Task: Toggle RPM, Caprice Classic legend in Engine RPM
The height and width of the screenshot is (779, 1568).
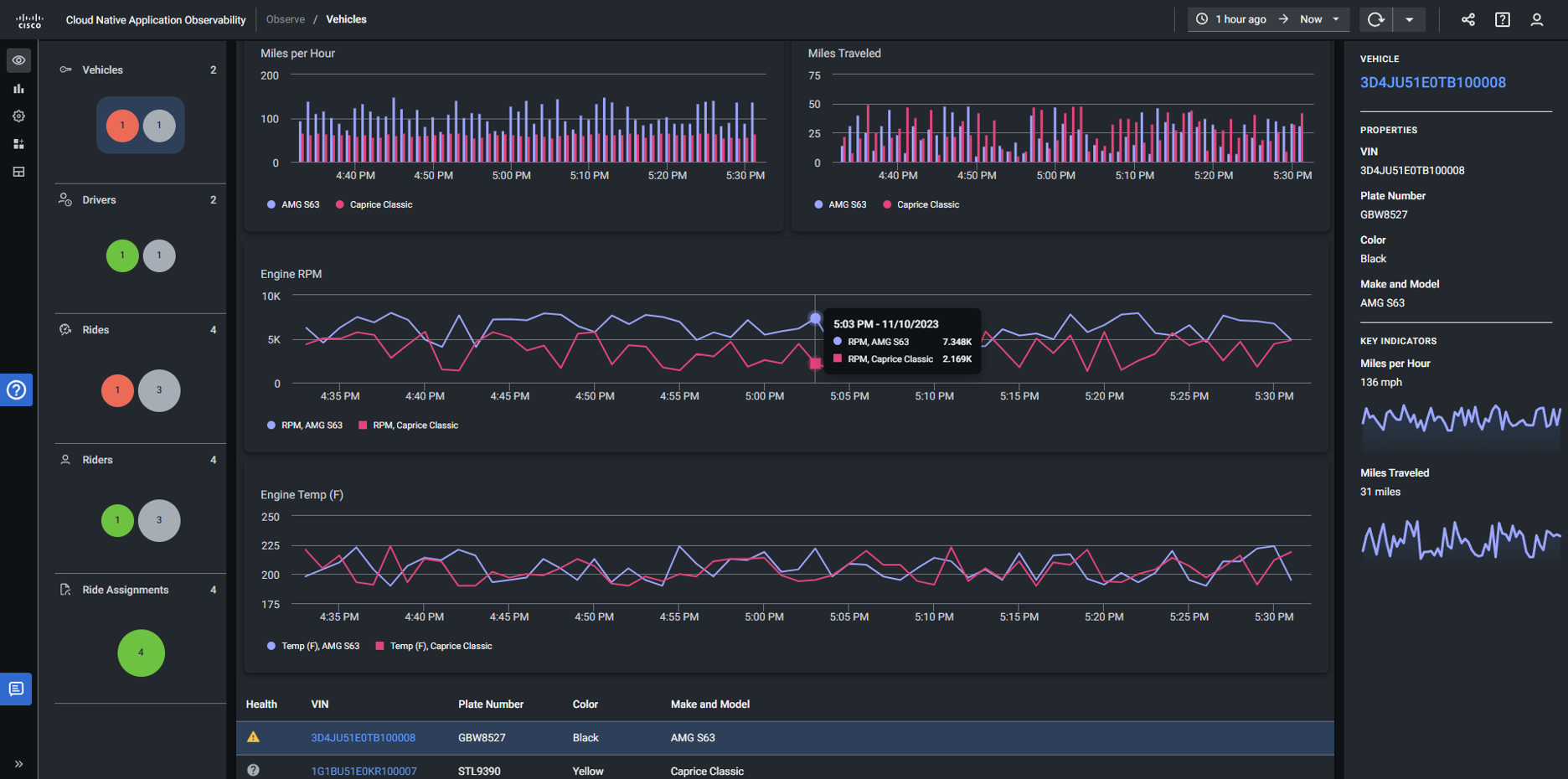Action: coord(409,426)
